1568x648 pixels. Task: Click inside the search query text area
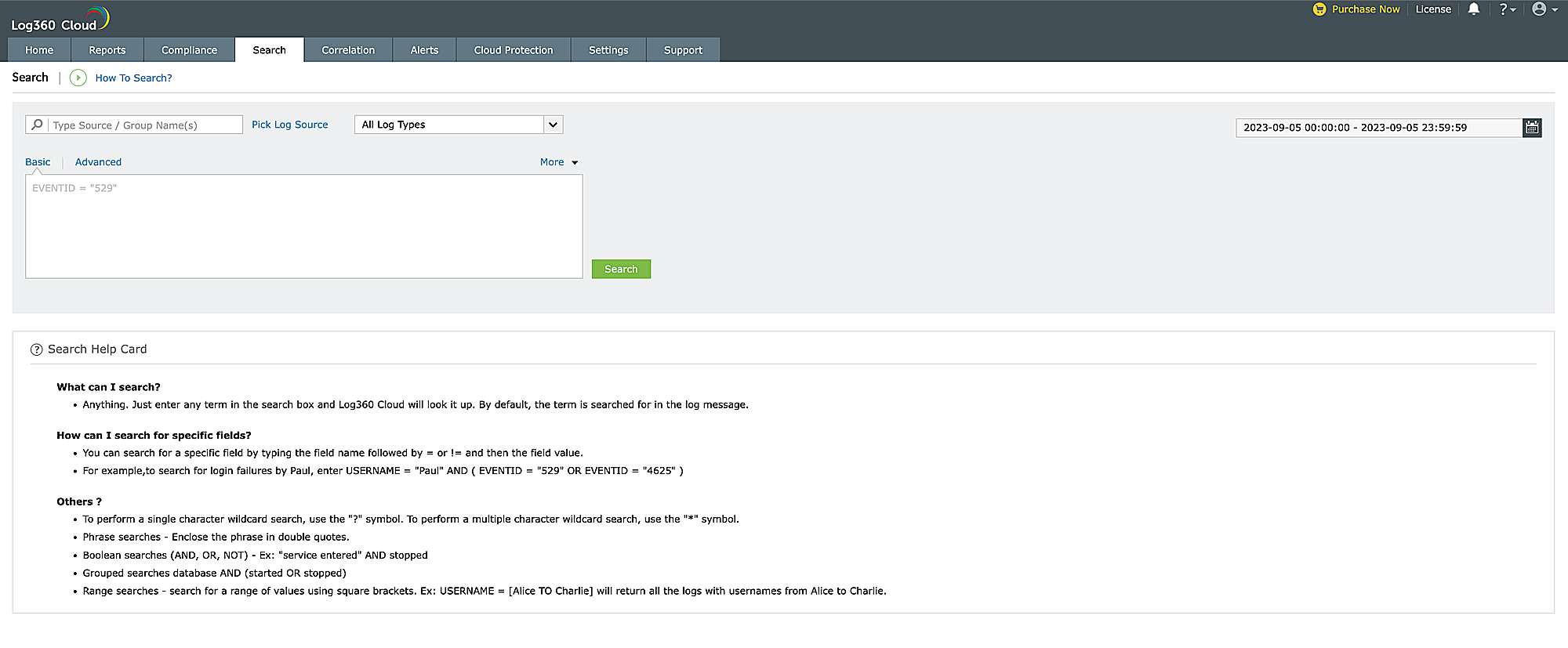(304, 226)
